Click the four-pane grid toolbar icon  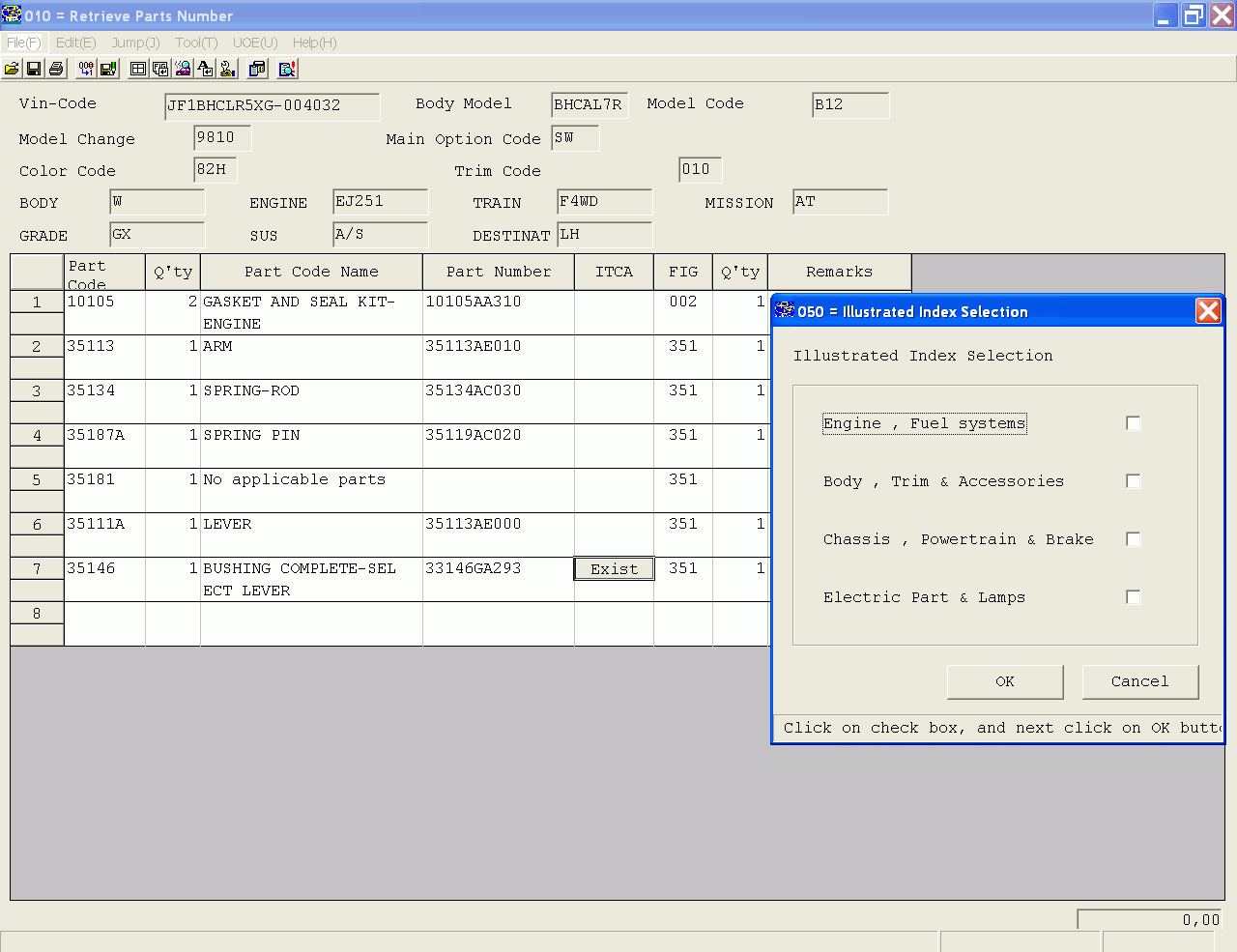tap(138, 69)
